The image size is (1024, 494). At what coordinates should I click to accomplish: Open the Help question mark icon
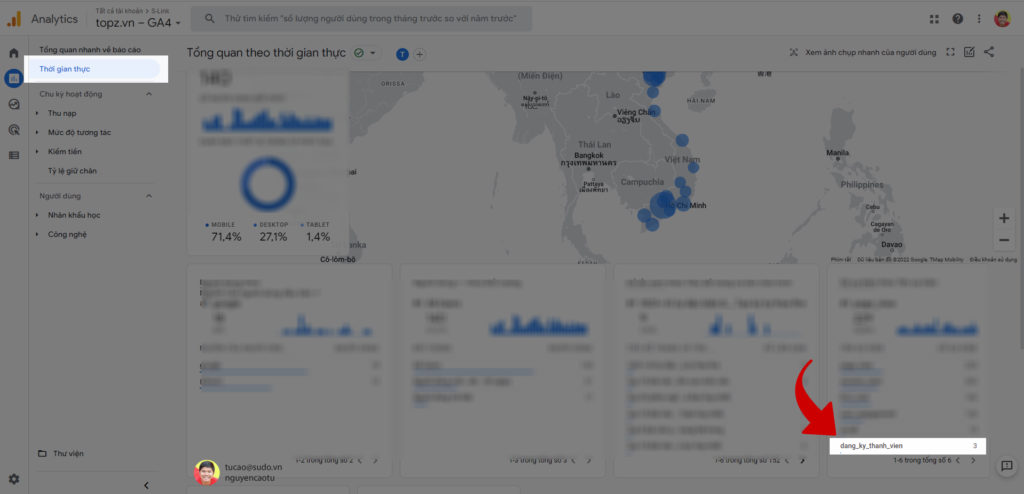point(958,19)
